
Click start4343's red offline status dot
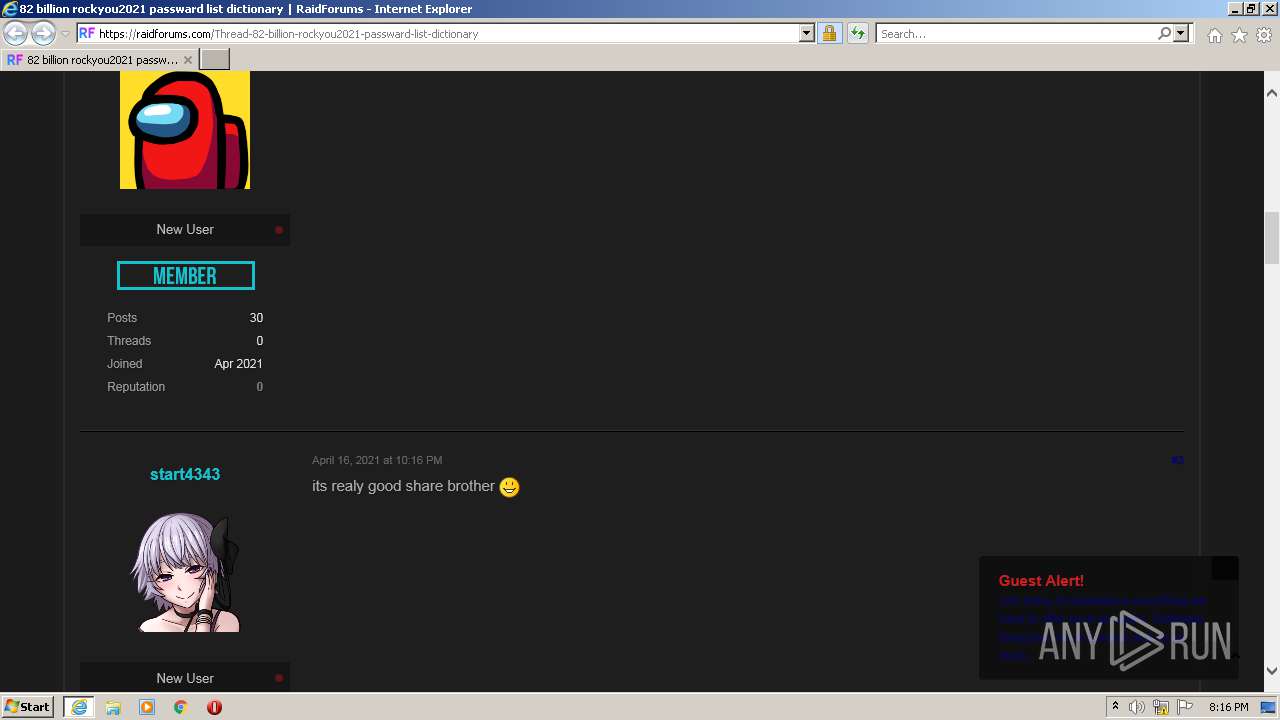pyautogui.click(x=279, y=678)
